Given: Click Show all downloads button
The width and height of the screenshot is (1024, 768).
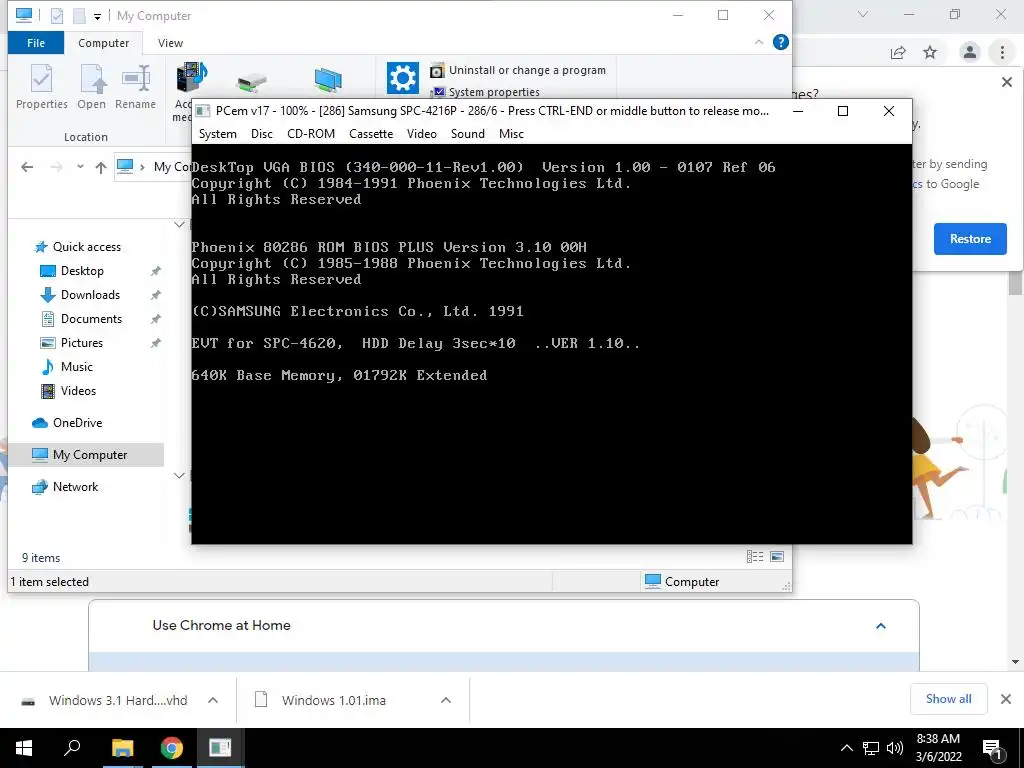Looking at the screenshot, I should 948,699.
